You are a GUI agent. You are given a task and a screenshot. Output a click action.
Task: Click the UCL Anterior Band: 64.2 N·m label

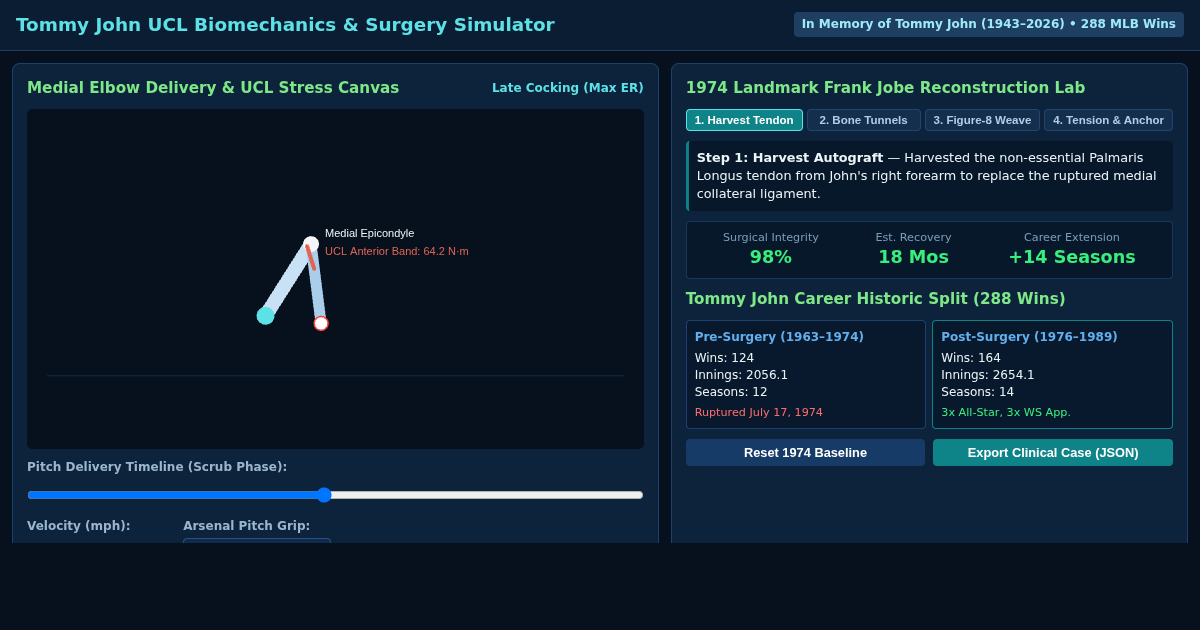point(397,251)
